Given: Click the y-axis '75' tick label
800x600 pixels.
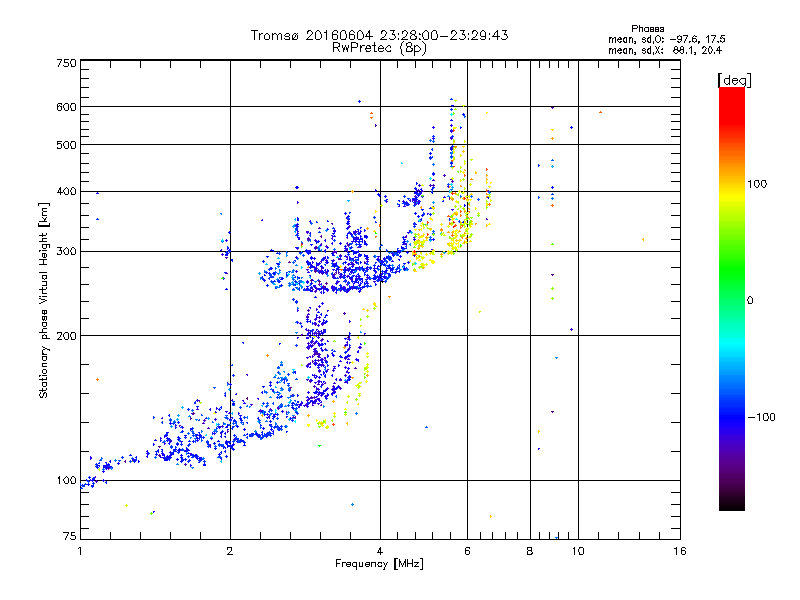Looking at the screenshot, I should click(x=70, y=536).
